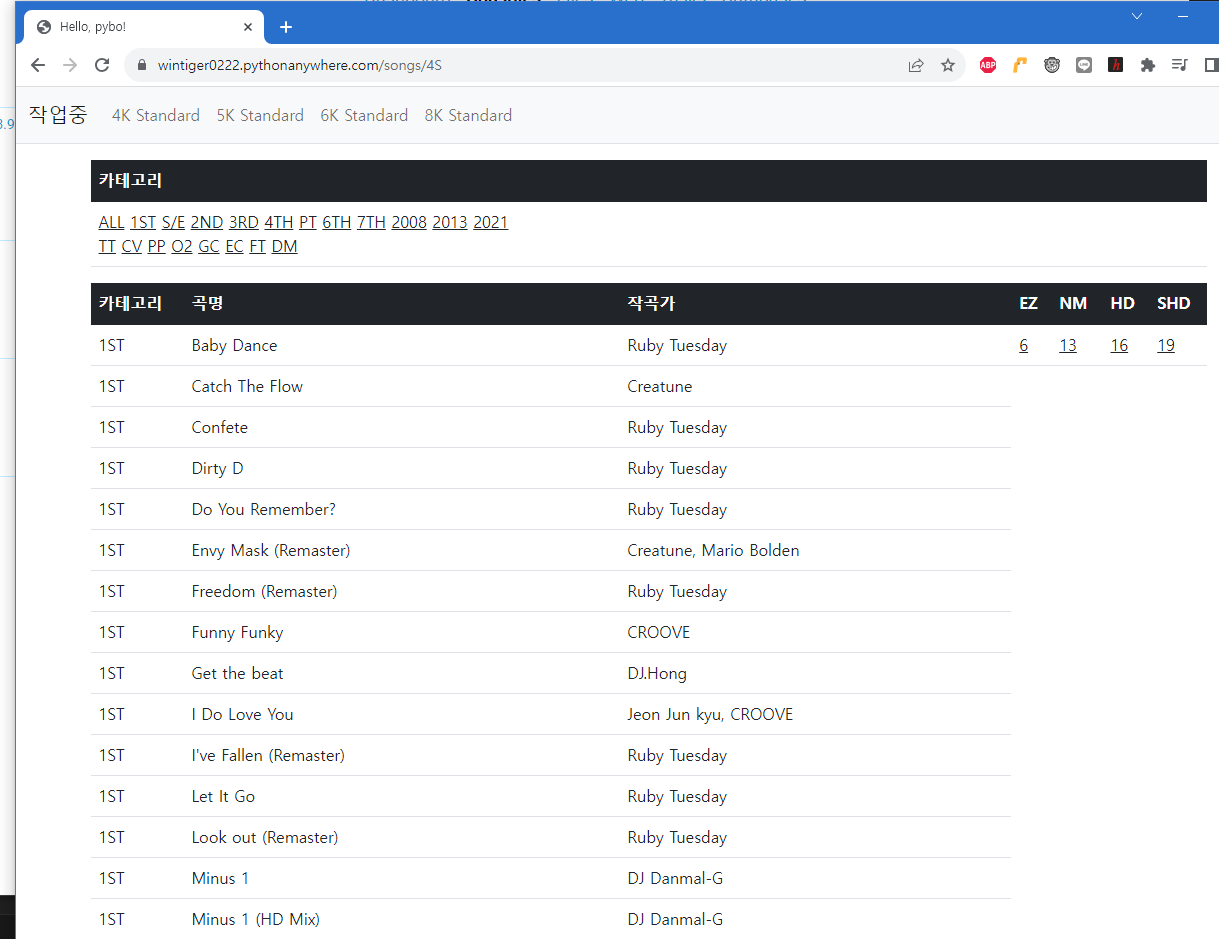
Task: Select the I Do Love You title
Action: coord(243,714)
